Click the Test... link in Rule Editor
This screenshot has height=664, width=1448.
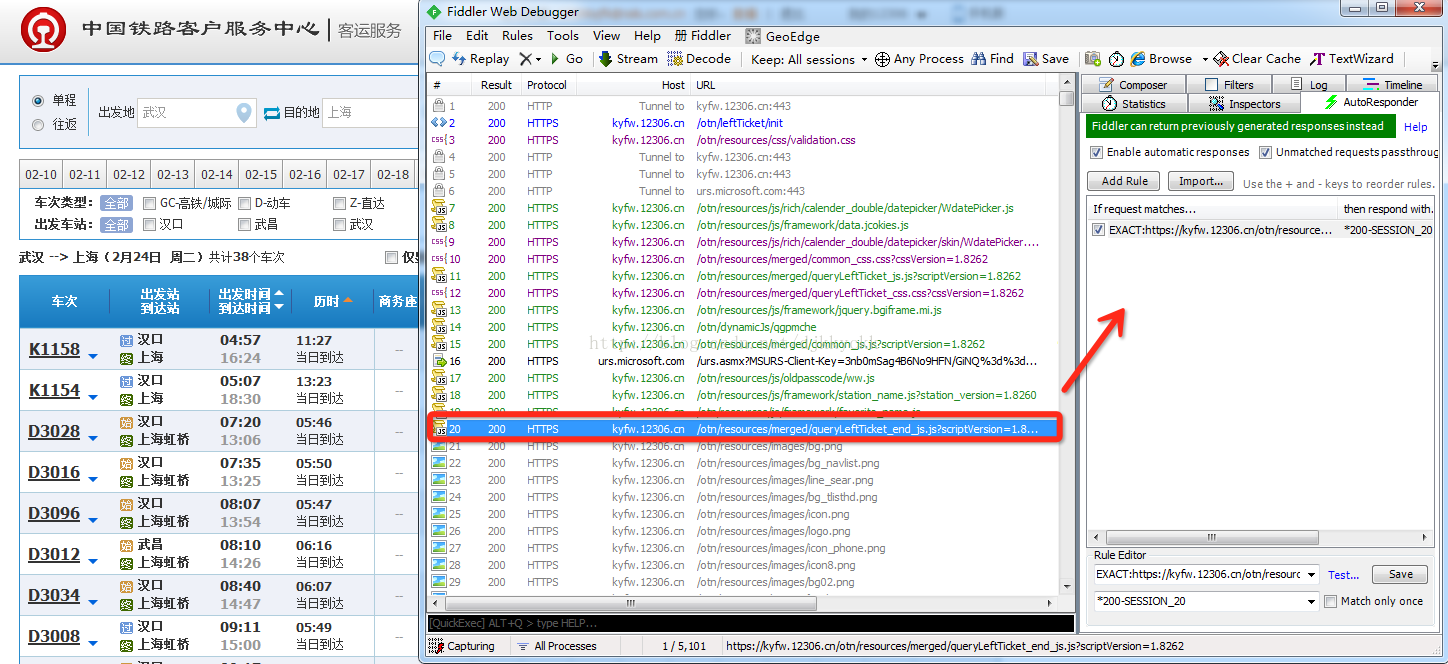click(1343, 575)
